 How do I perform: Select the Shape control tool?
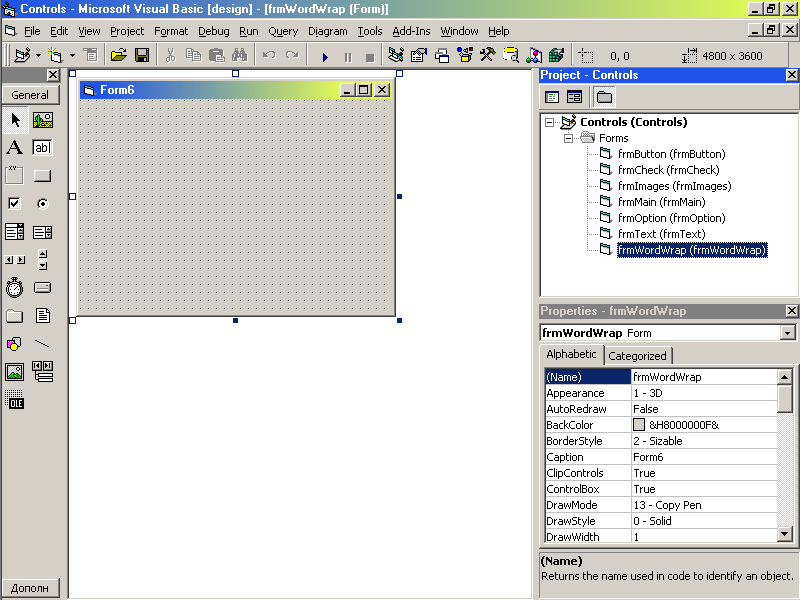[15, 344]
